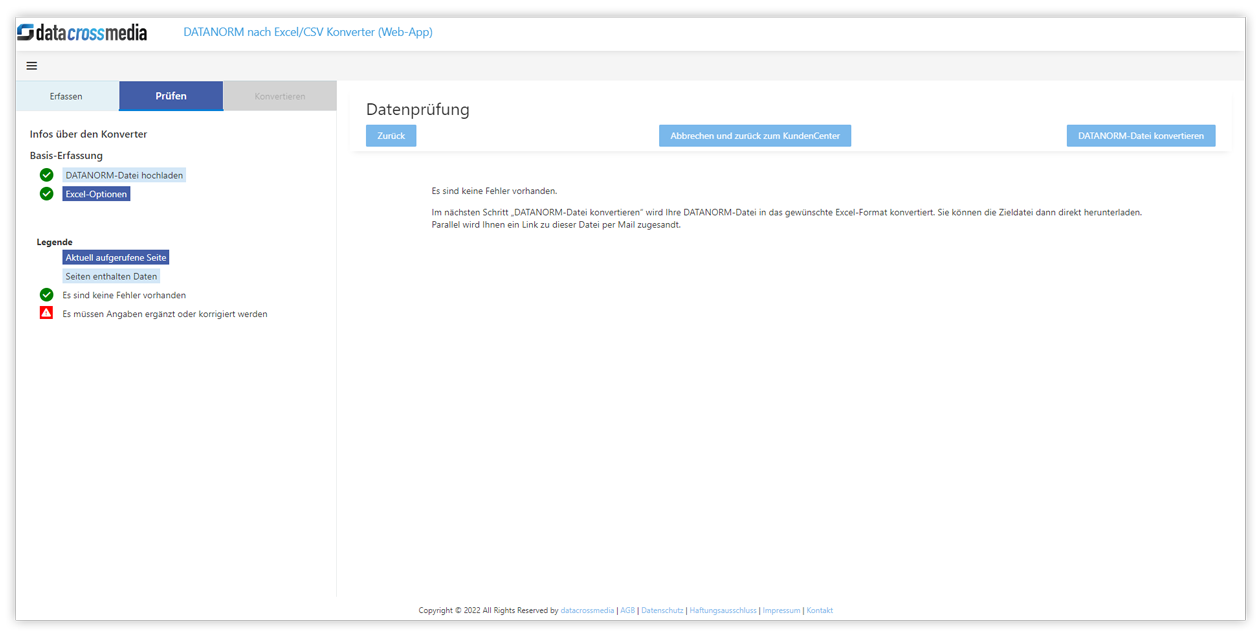The height and width of the screenshot is (636, 1260).
Task: Open the Haftungsausschluss footer link
Action: point(723,610)
